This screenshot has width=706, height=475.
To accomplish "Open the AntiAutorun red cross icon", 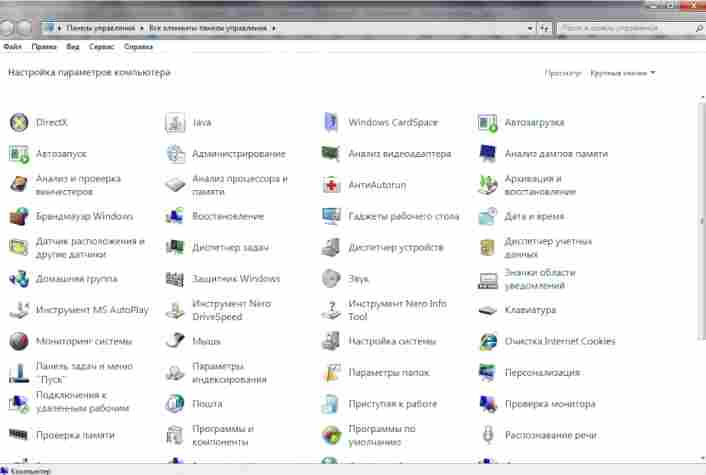I will [x=331, y=185].
